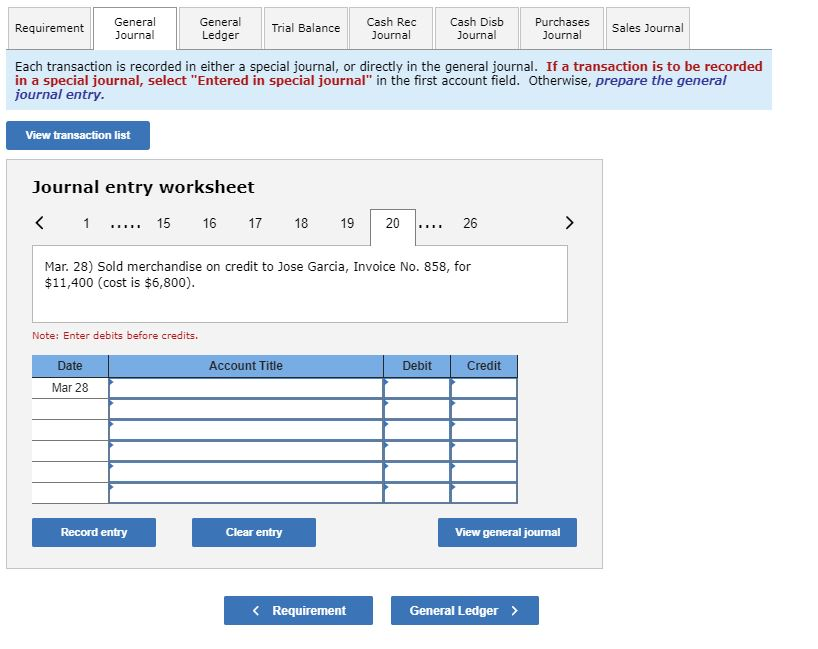Click the Debit column header
Screen dimensions: 818x649
tap(417, 366)
